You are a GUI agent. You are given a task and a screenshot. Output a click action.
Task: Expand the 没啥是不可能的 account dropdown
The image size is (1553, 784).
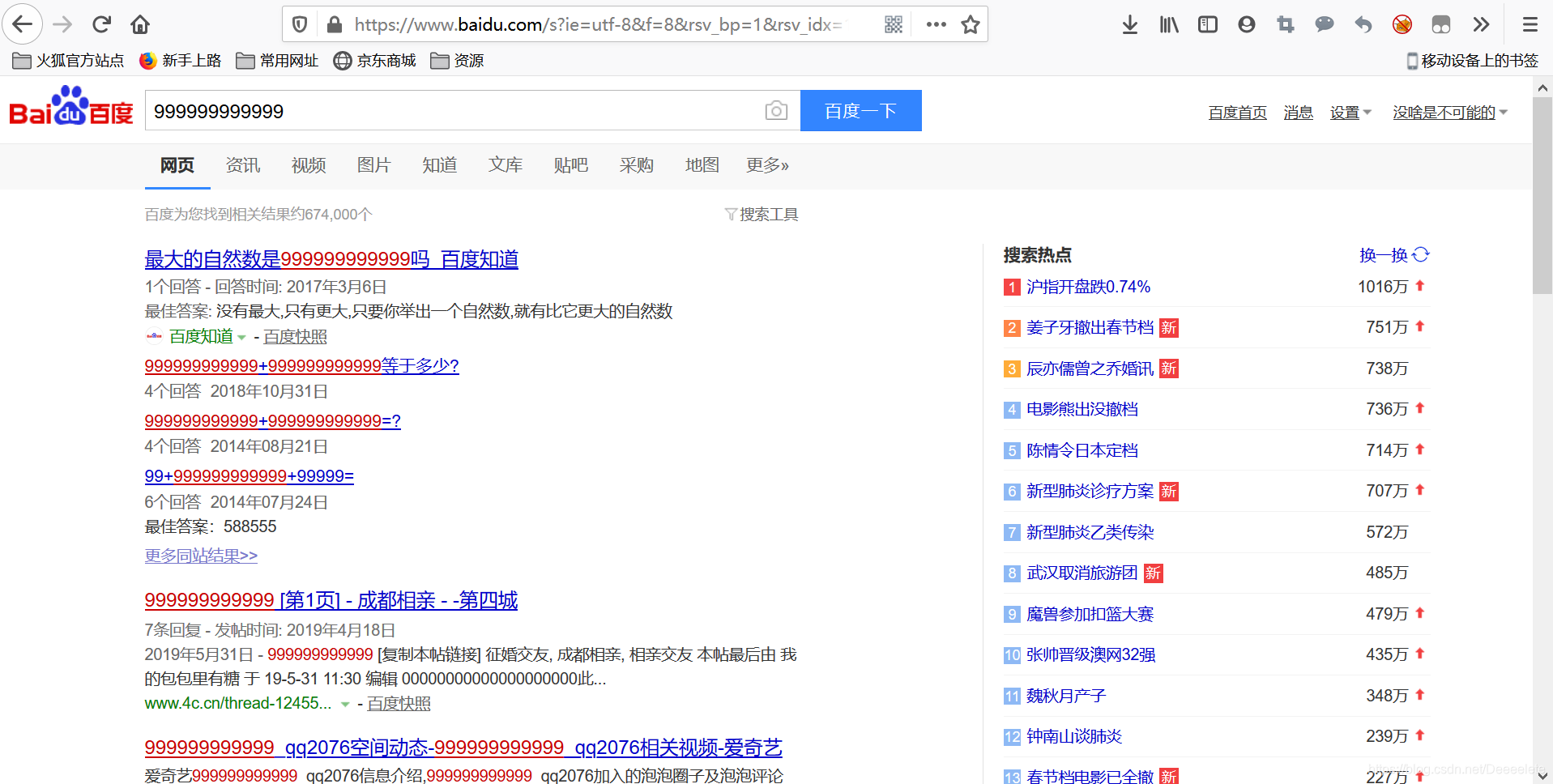coord(1450,113)
